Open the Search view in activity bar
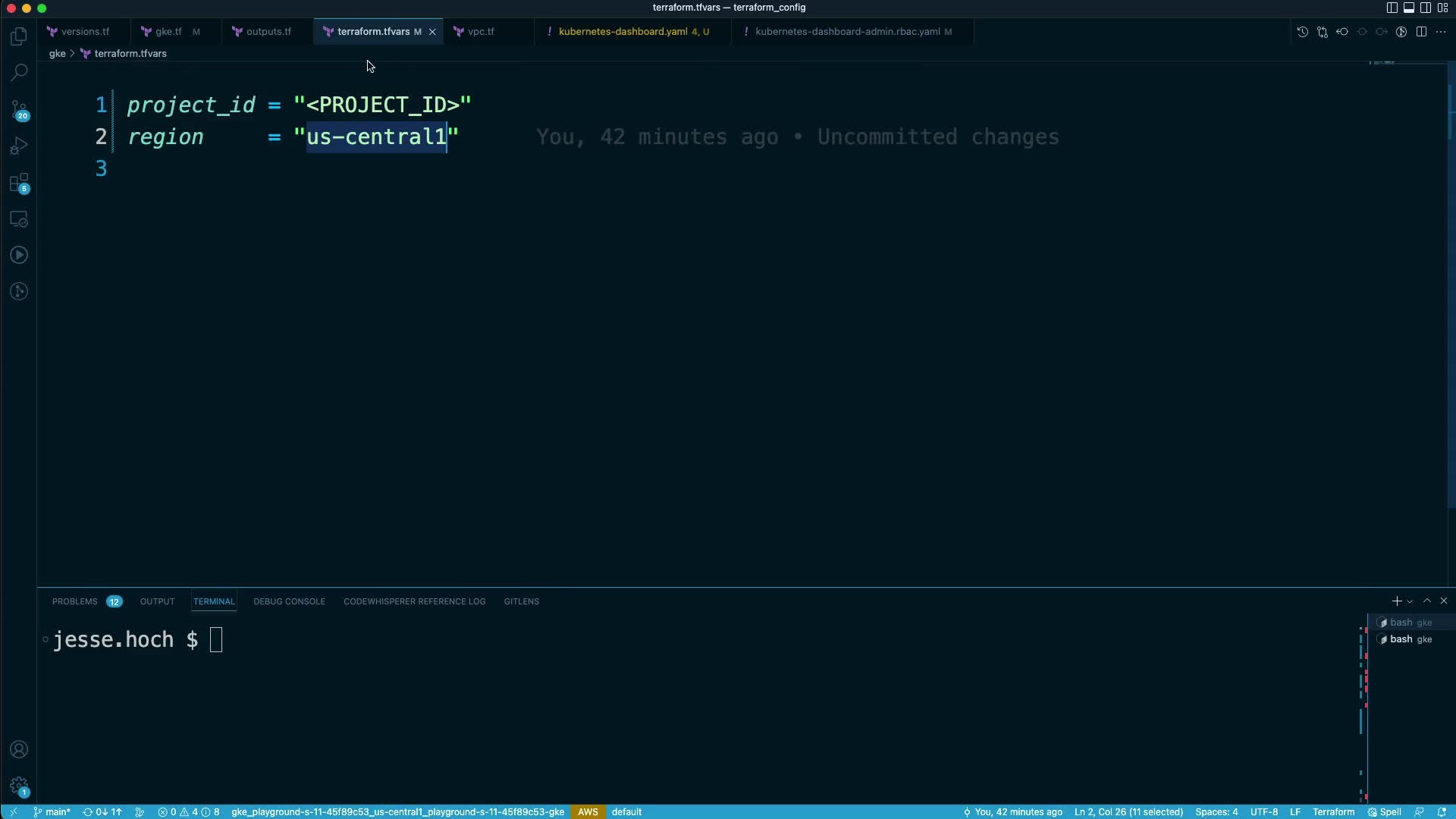Viewport: 1456px width, 819px height. (19, 73)
